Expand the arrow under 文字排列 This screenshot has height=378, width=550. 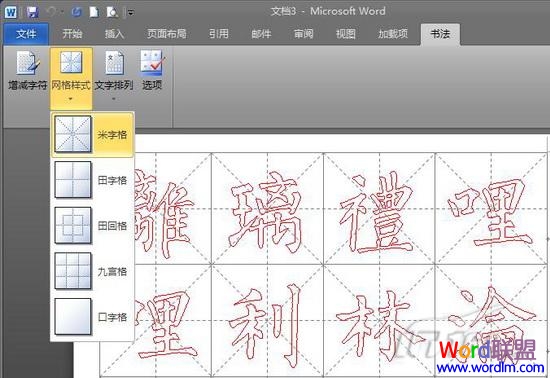click(x=114, y=99)
